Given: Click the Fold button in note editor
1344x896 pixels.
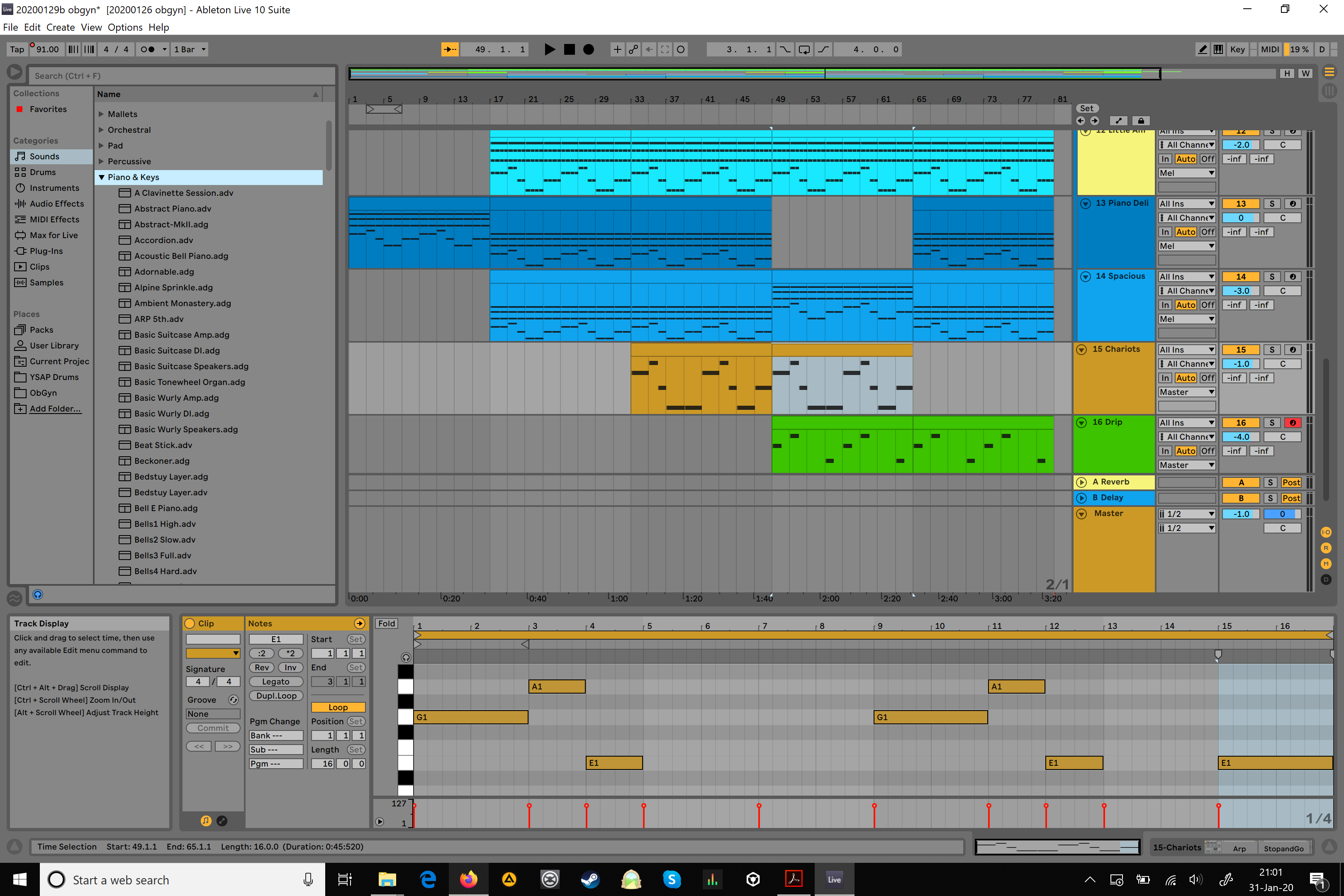Looking at the screenshot, I should click(x=387, y=624).
